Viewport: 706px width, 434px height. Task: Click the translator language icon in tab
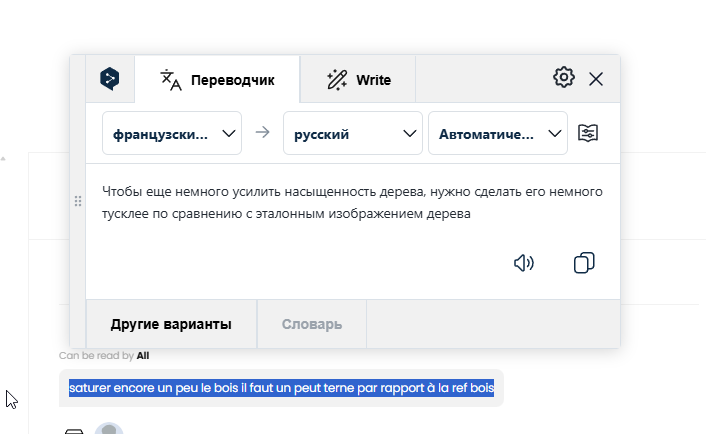(x=171, y=80)
